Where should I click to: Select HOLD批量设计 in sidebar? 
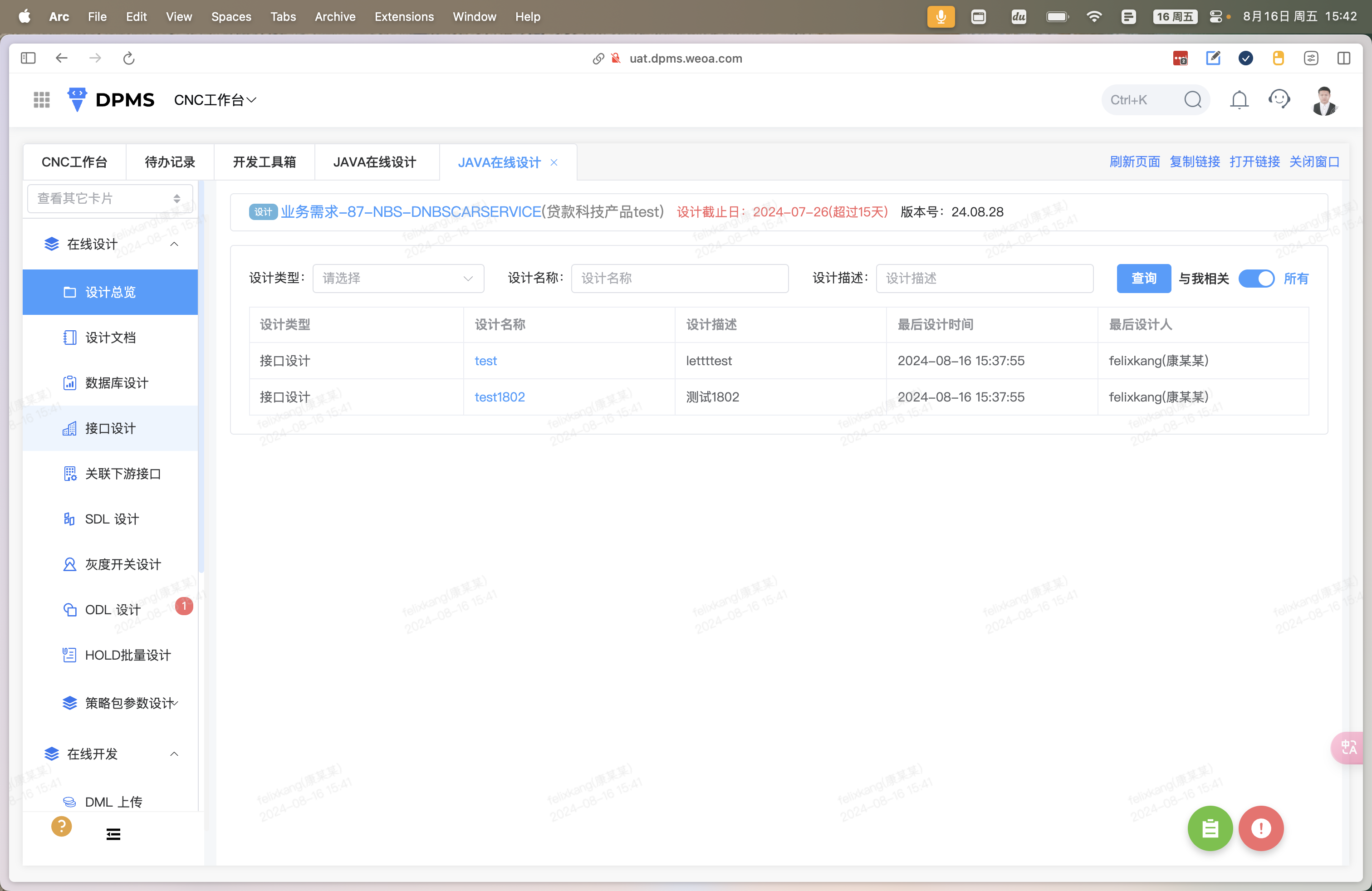pos(109,655)
